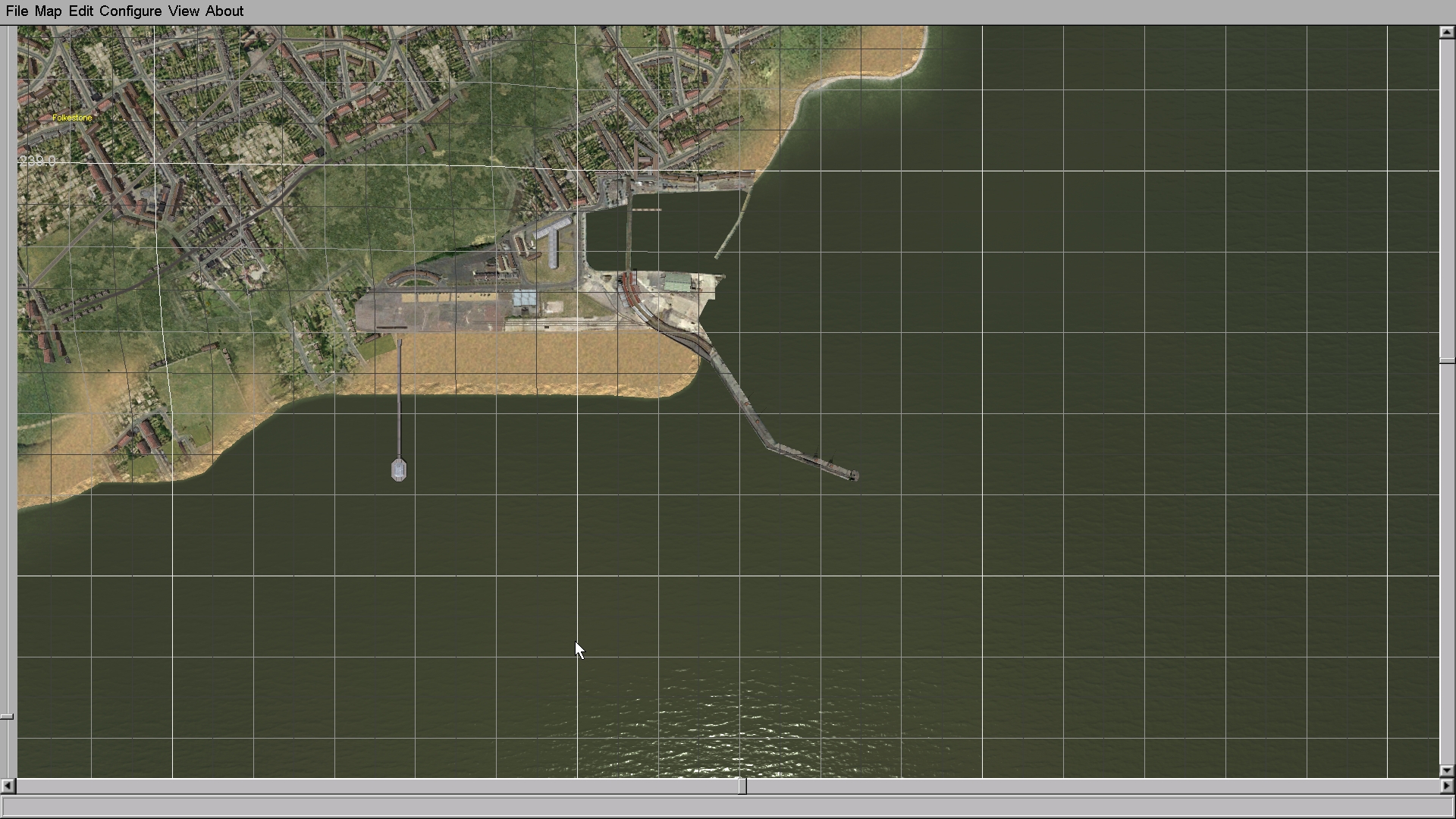Open the File menu
1456x819 pixels.
click(17, 11)
